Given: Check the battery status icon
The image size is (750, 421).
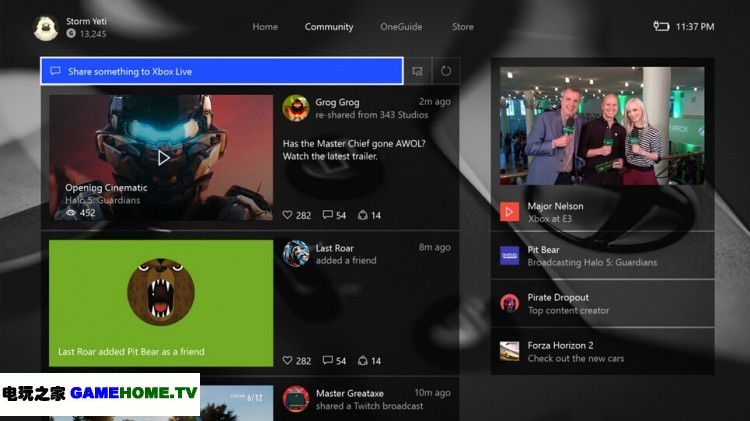Looking at the screenshot, I should point(661,26).
